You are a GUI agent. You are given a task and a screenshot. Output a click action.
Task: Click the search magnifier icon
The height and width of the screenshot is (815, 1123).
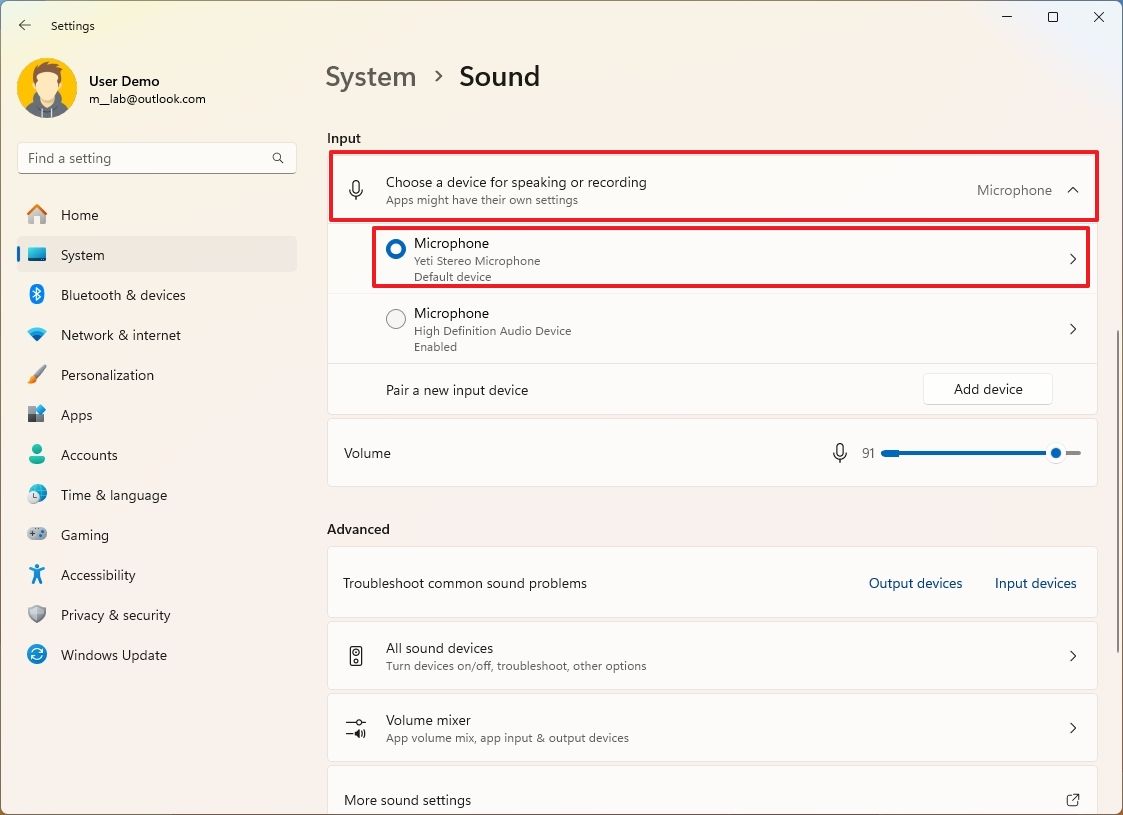point(278,158)
